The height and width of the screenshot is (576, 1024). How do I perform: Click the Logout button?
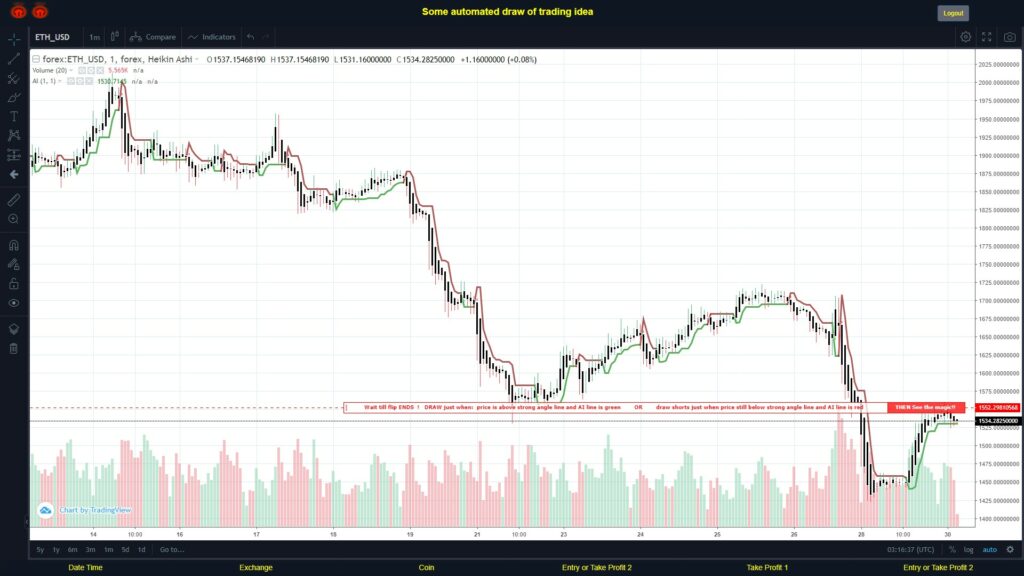coord(953,13)
